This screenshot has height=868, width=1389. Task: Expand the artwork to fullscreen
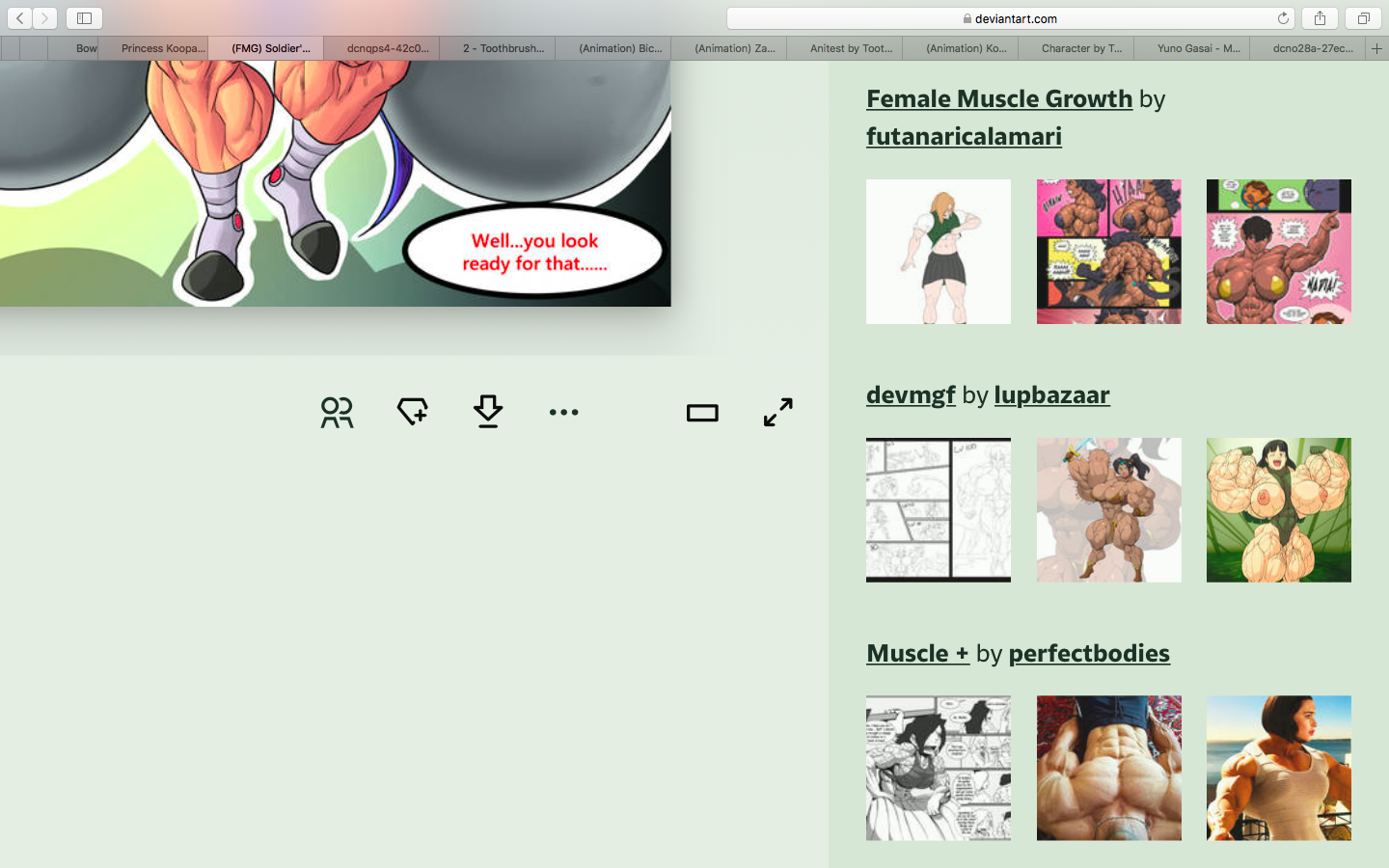778,412
